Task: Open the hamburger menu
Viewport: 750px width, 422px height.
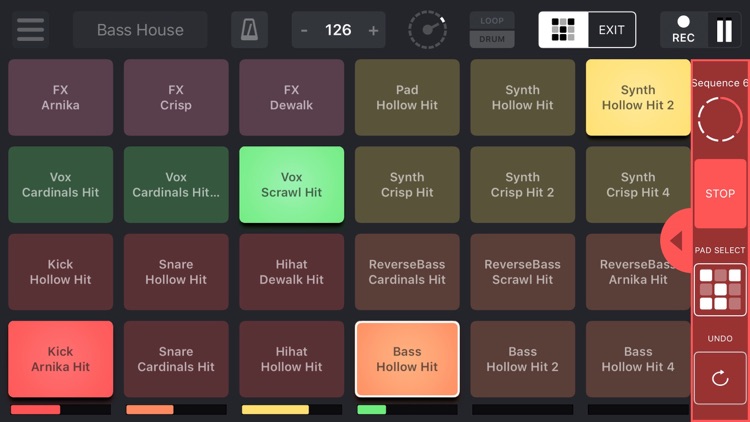Action: point(30,30)
